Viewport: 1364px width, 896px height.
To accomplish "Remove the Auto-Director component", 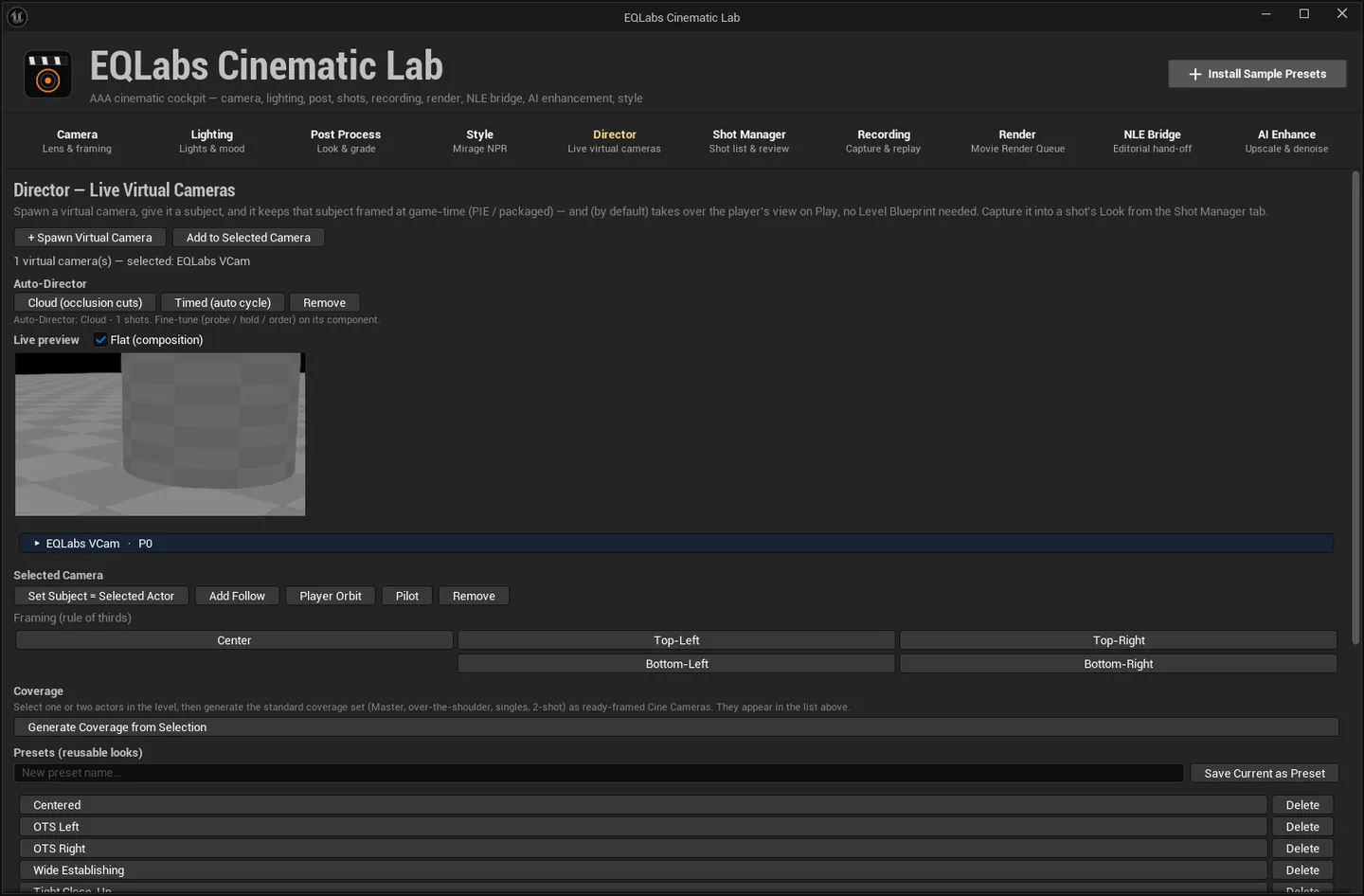I will tap(324, 303).
